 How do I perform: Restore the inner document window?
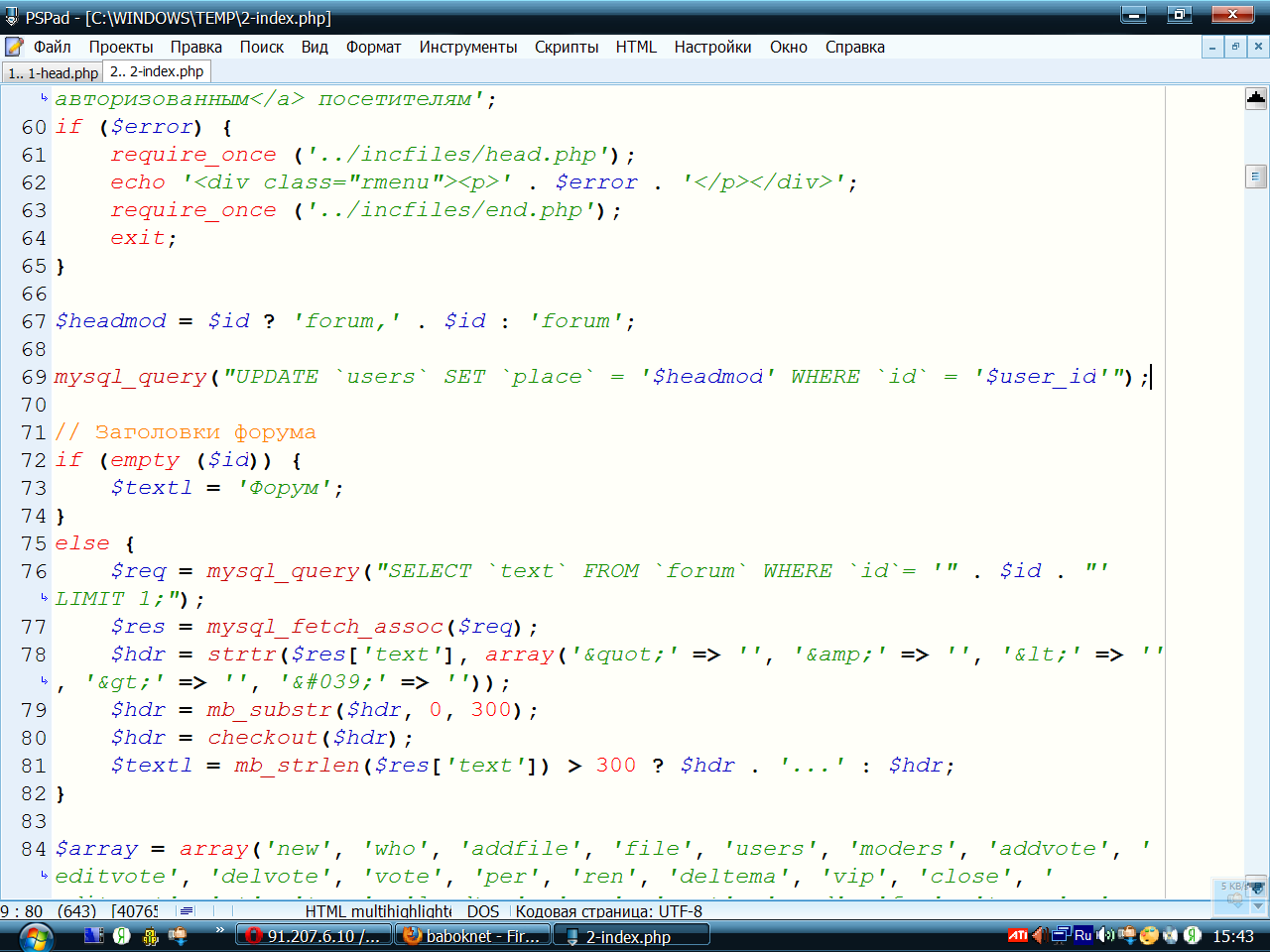[x=1235, y=47]
